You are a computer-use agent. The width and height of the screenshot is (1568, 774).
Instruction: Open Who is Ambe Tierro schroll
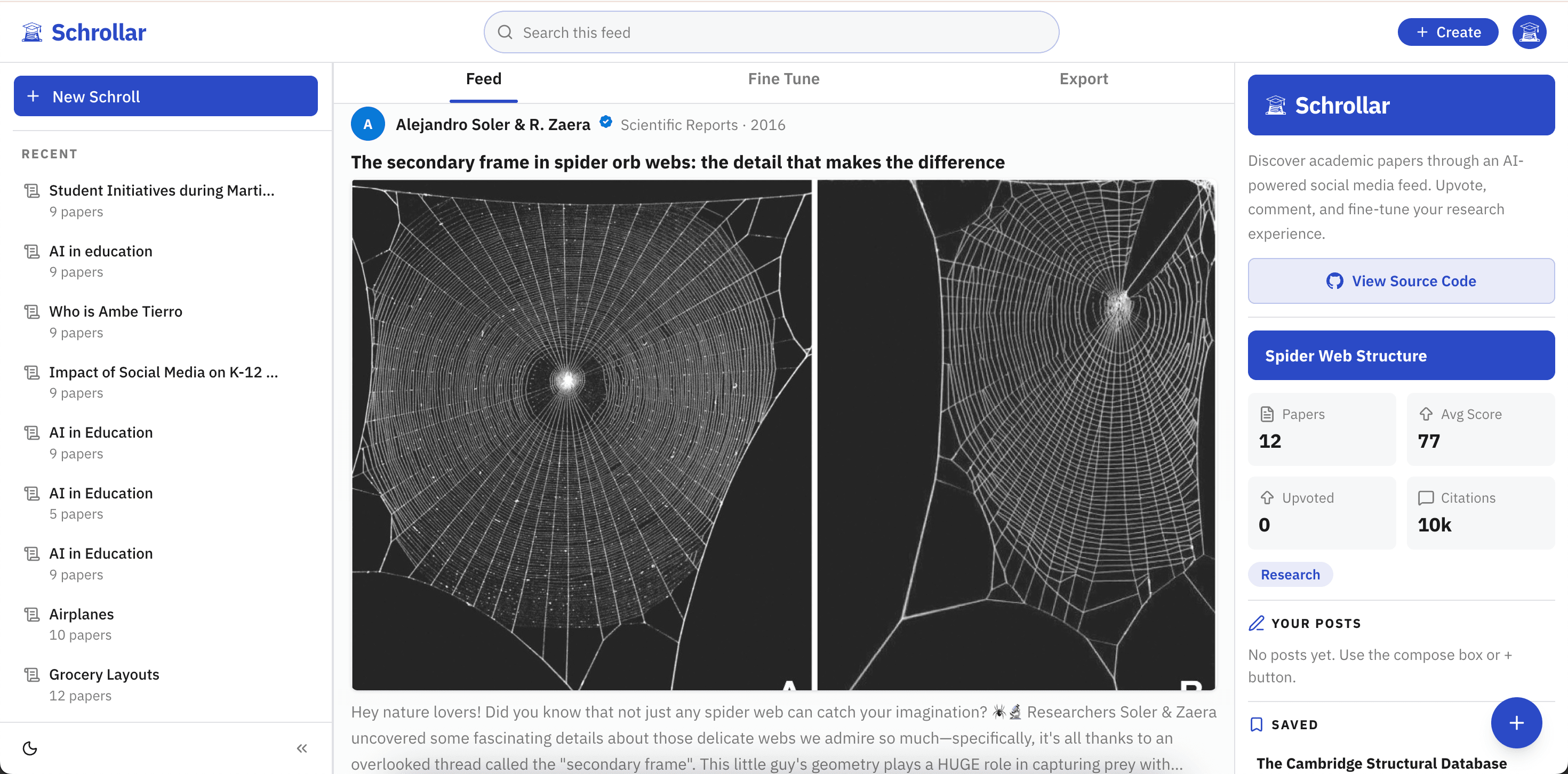tap(165, 322)
